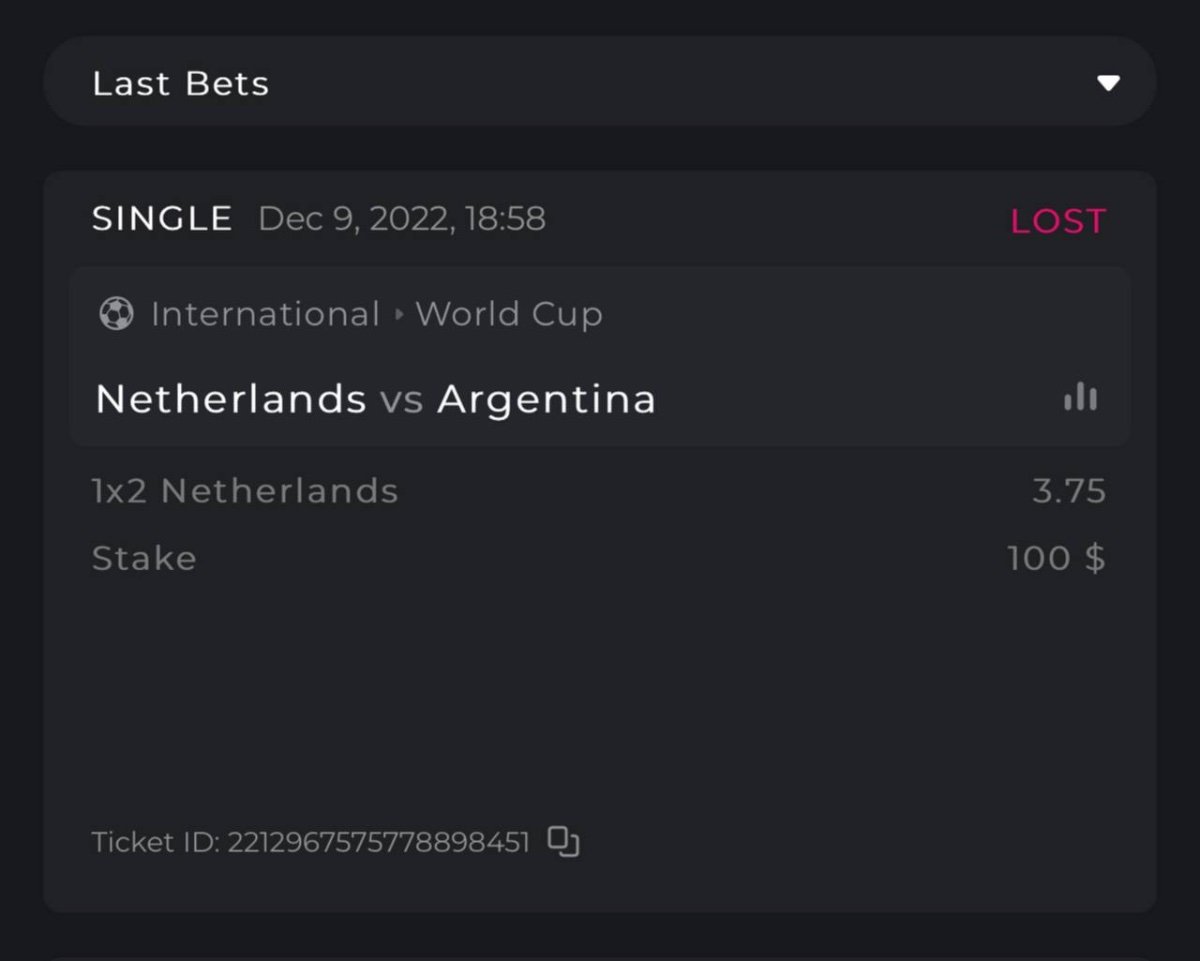Copy the ticket ID with the copy icon
The image size is (1200, 961).
564,842
